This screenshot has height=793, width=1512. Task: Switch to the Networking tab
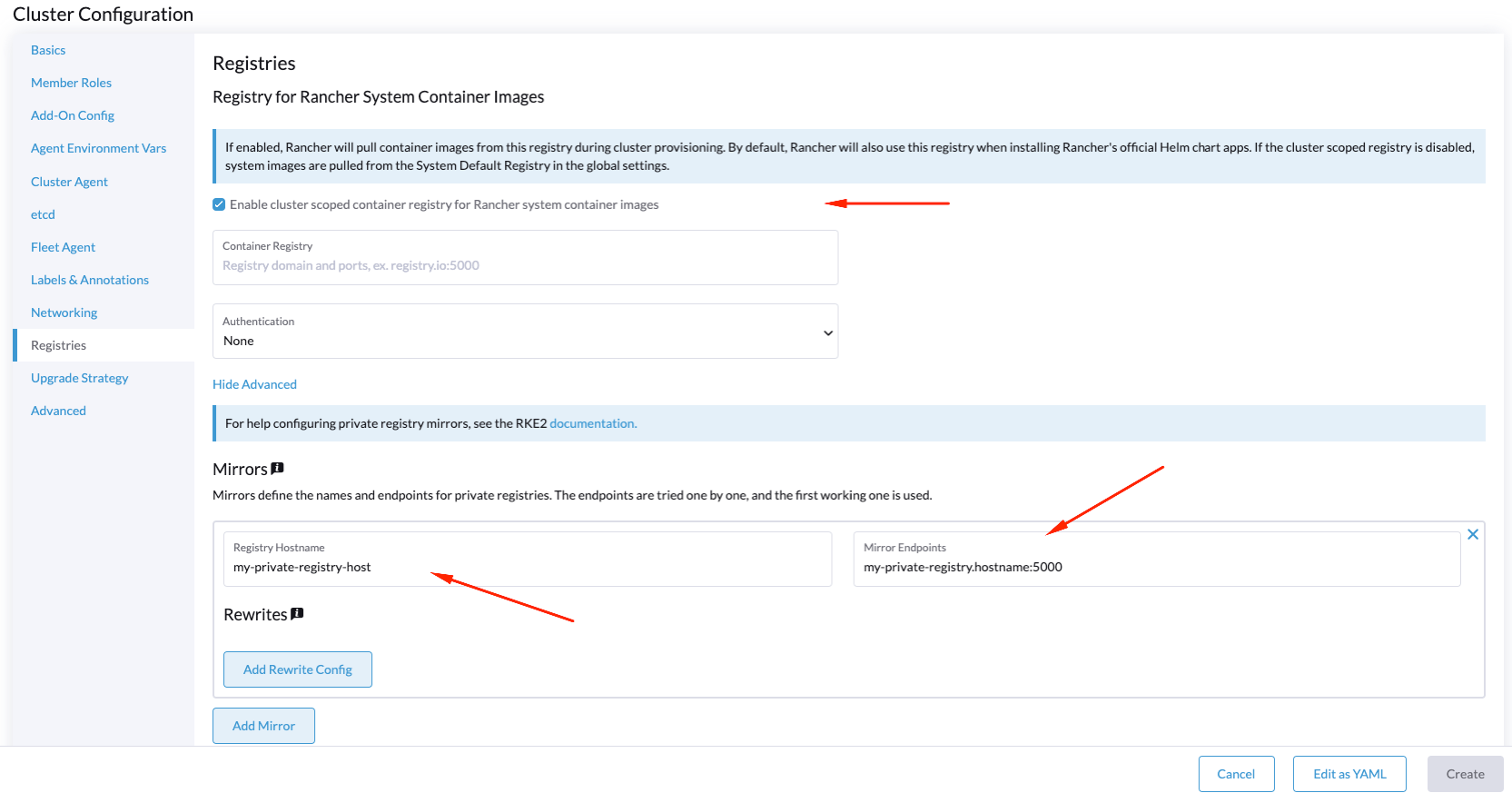click(64, 312)
